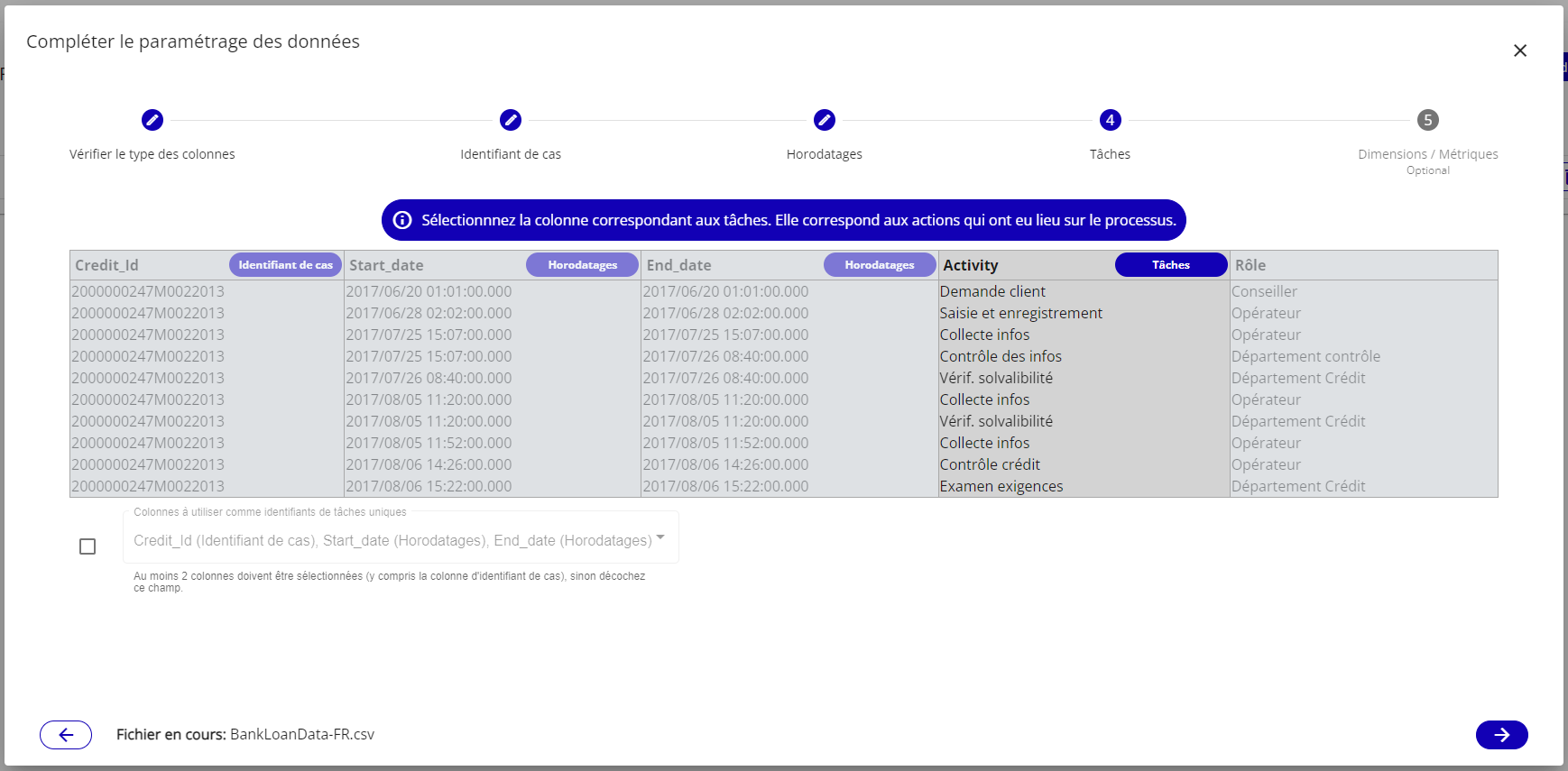
Task: Click the Identifiant de cas badge
Action: point(285,265)
